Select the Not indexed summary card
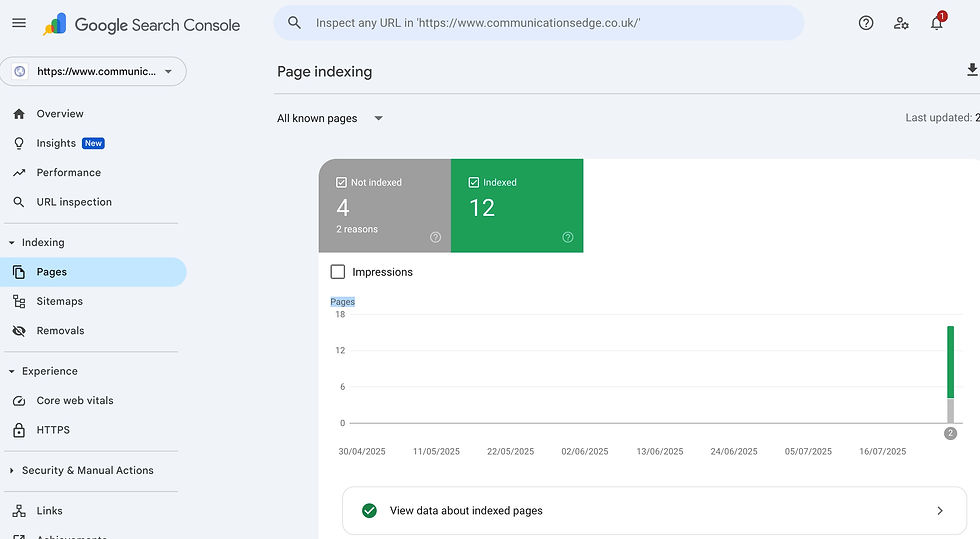The image size is (980, 539). click(384, 206)
